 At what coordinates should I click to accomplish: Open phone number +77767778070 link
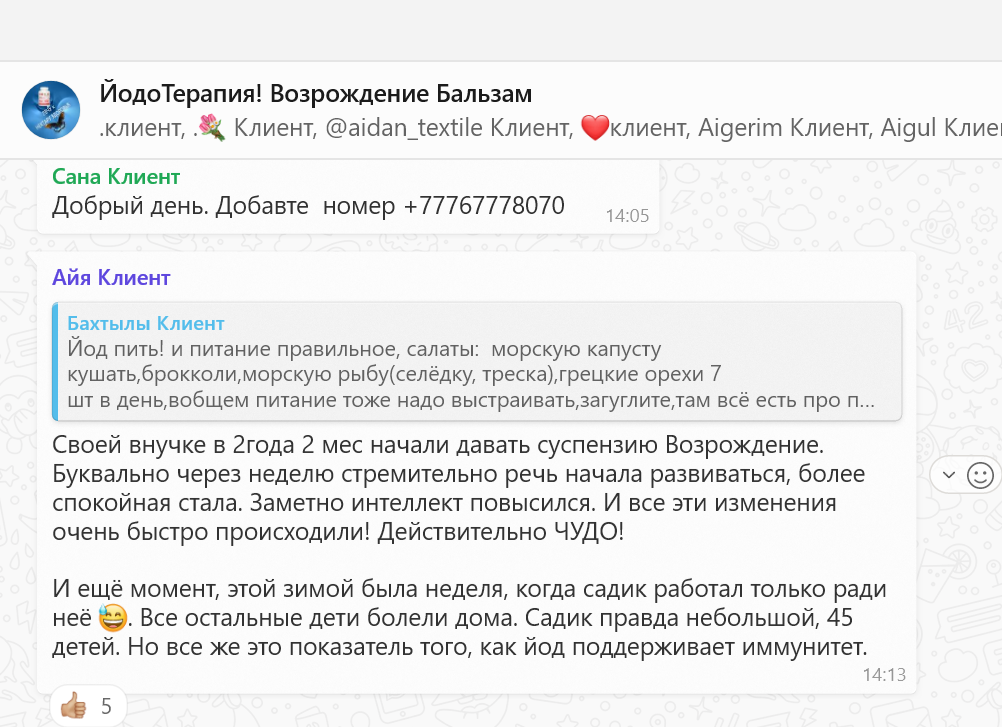click(484, 206)
